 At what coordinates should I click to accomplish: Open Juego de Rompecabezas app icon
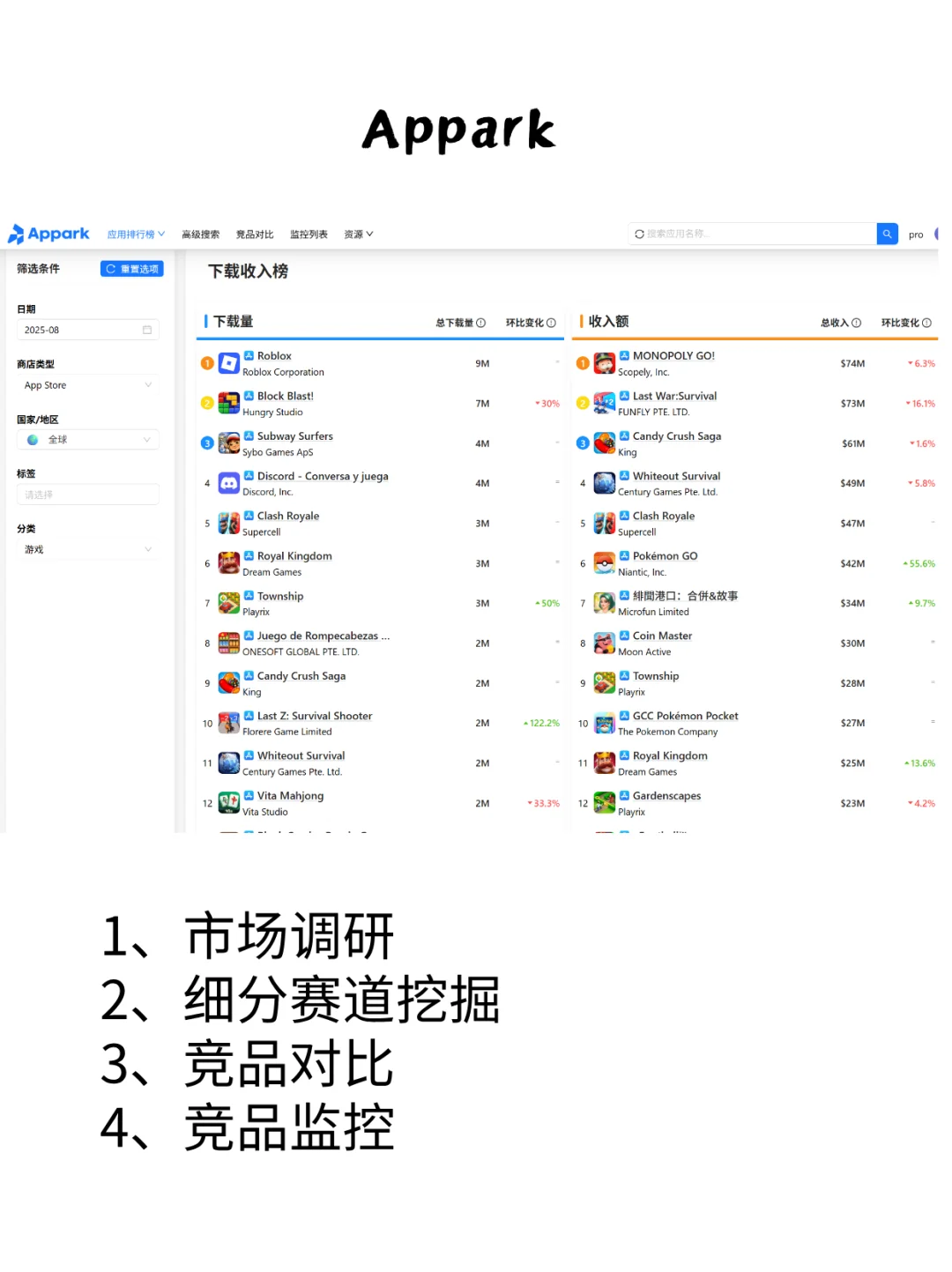229,643
